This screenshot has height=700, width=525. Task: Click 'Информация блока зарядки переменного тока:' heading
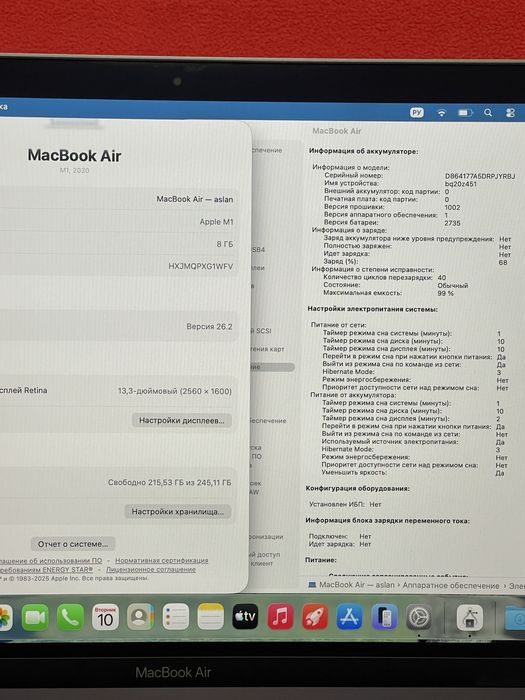pos(387,521)
